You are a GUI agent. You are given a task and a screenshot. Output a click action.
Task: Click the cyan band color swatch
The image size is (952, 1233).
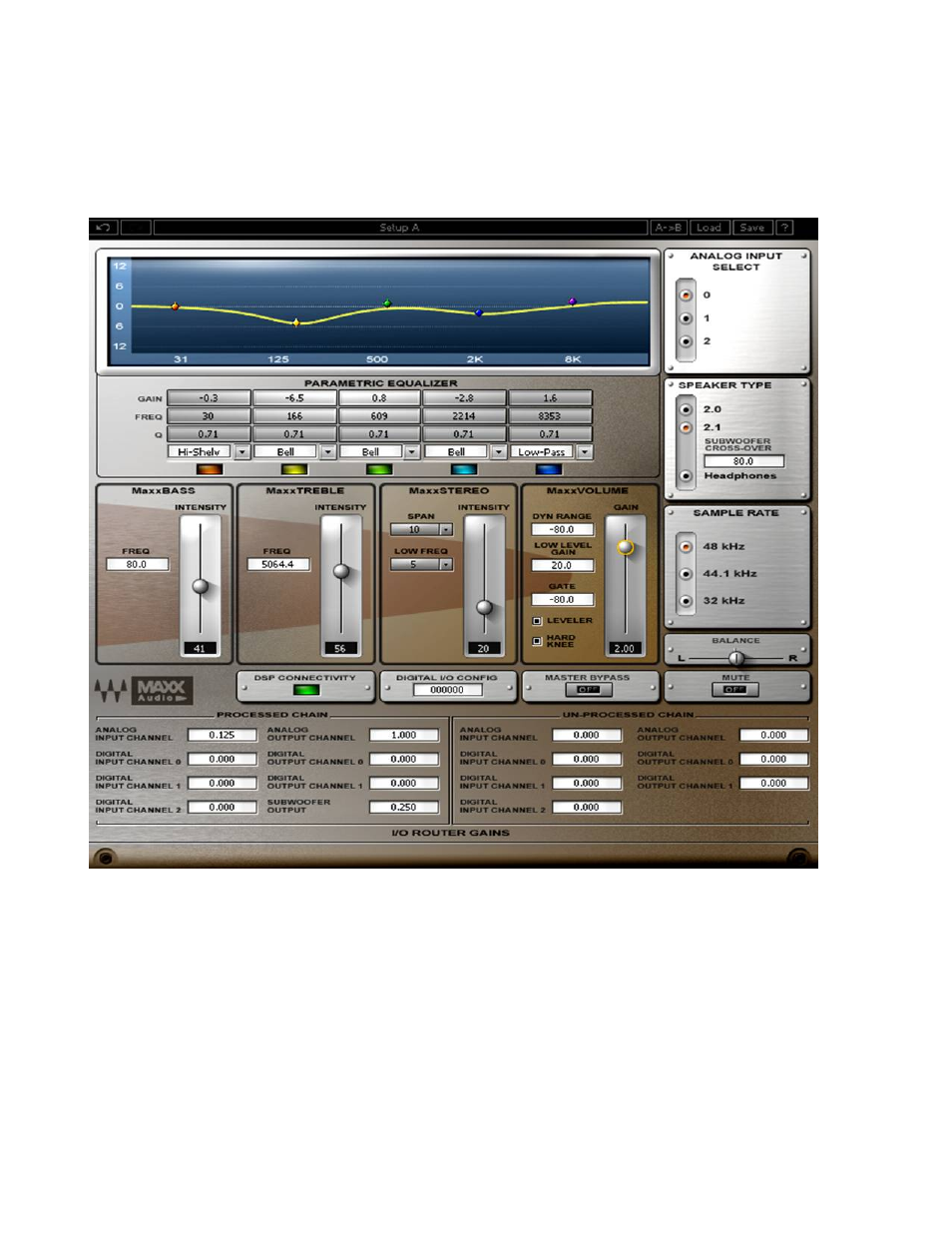click(464, 469)
